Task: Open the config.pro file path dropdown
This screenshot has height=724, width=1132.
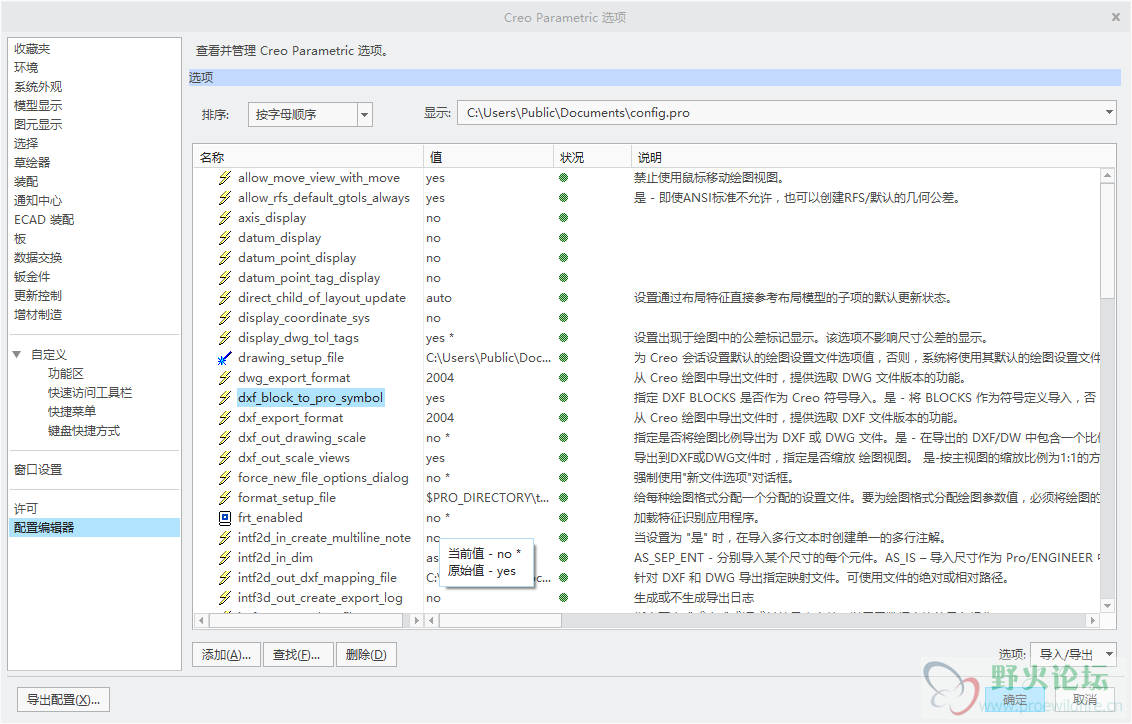Action: tap(1109, 113)
